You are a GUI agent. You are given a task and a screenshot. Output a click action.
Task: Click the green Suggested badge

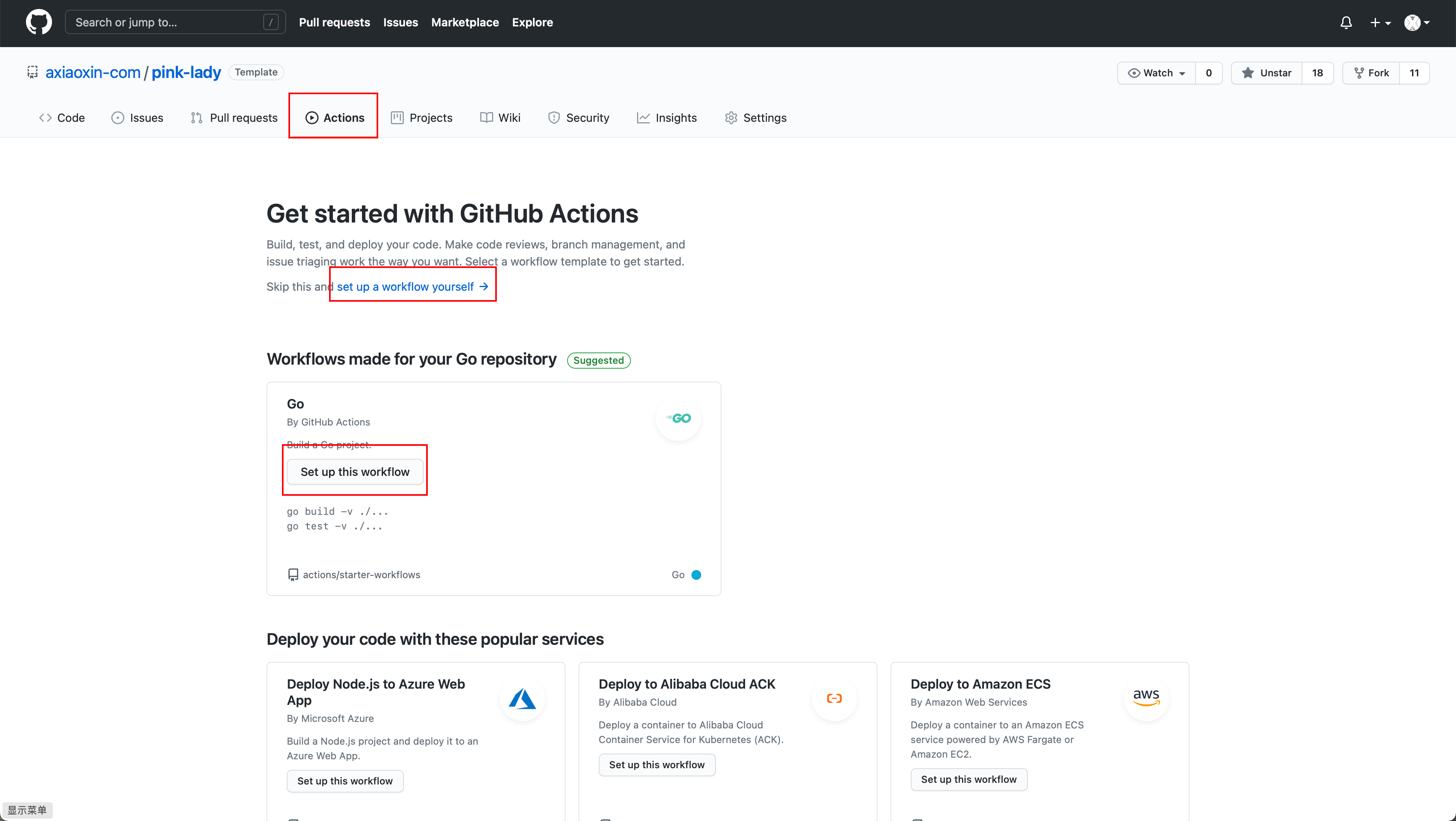coord(598,360)
